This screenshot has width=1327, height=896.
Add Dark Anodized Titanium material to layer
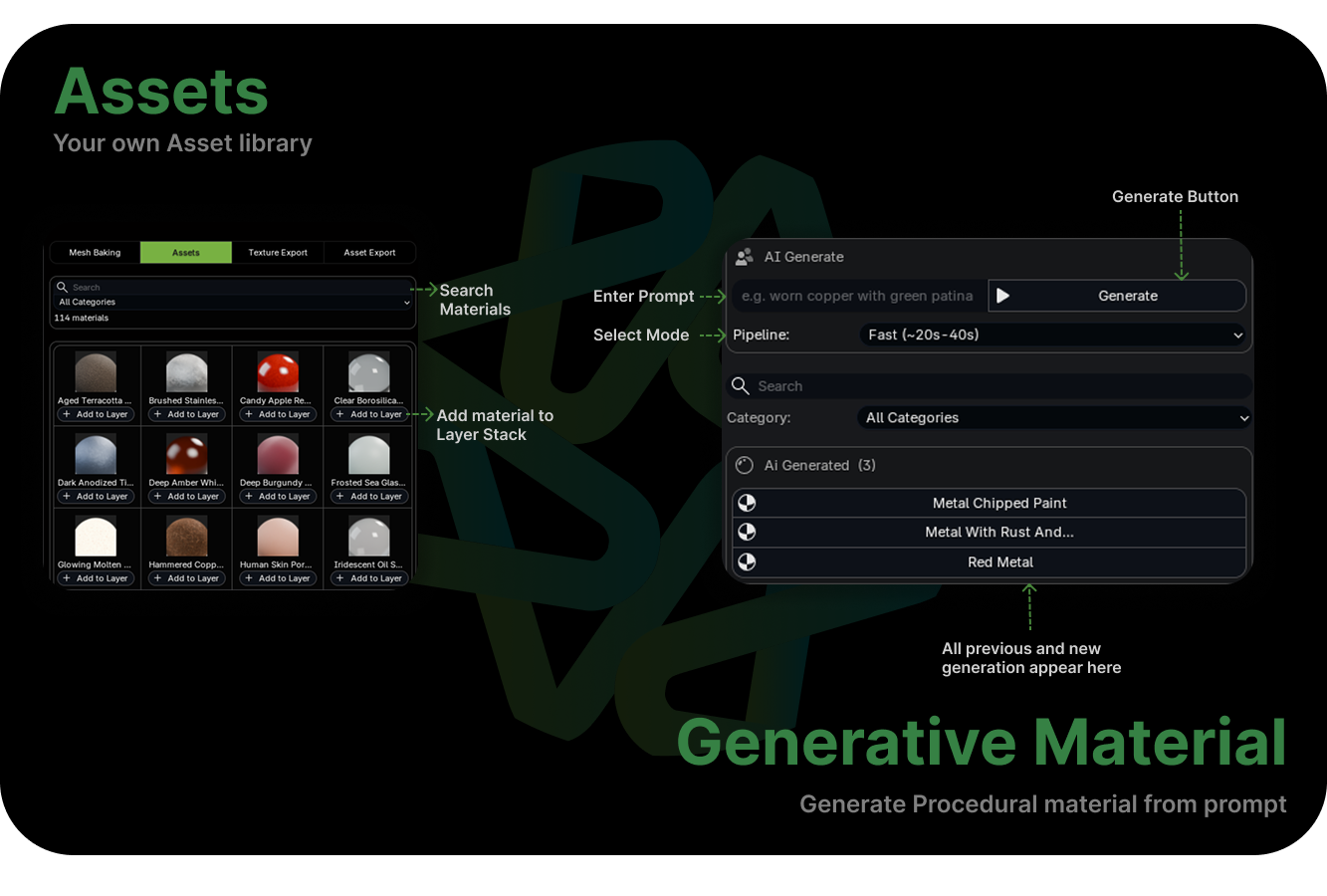[x=96, y=496]
